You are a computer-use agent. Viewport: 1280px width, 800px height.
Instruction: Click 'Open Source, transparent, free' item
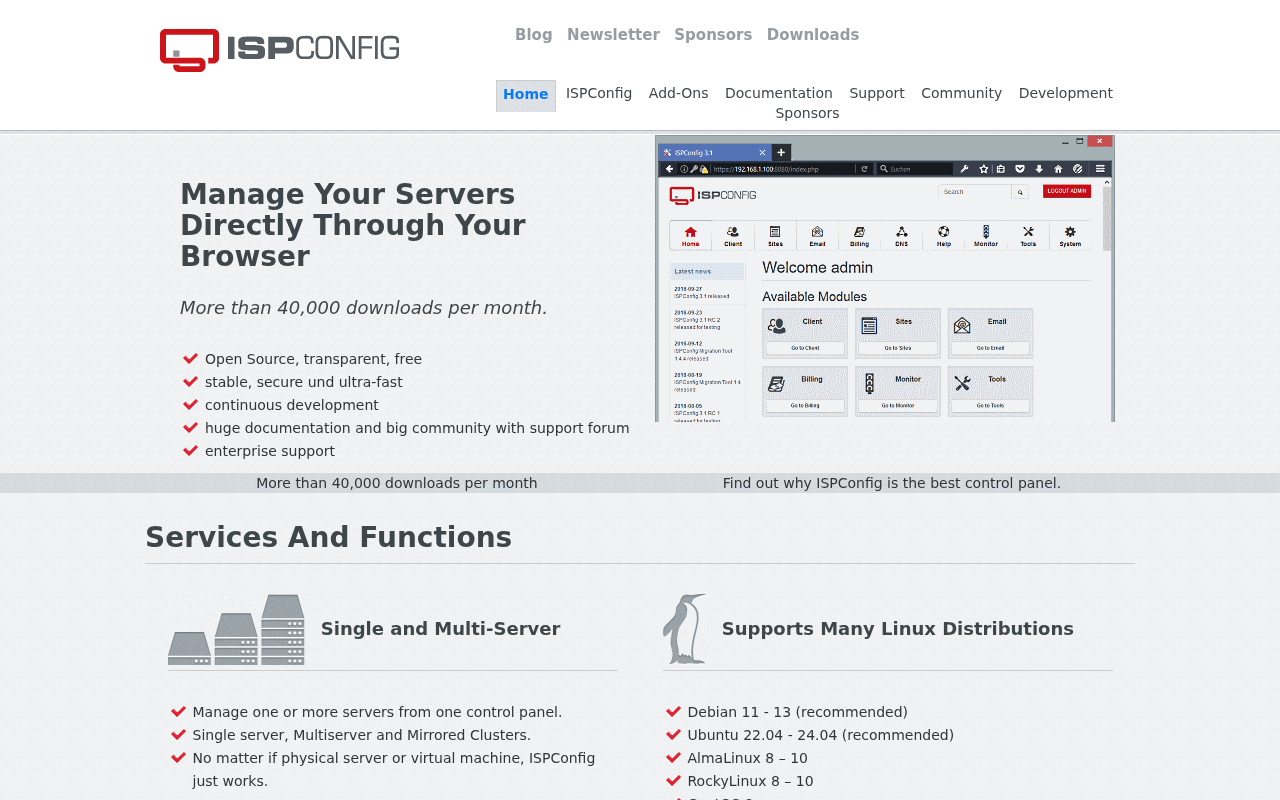pyautogui.click(x=313, y=359)
